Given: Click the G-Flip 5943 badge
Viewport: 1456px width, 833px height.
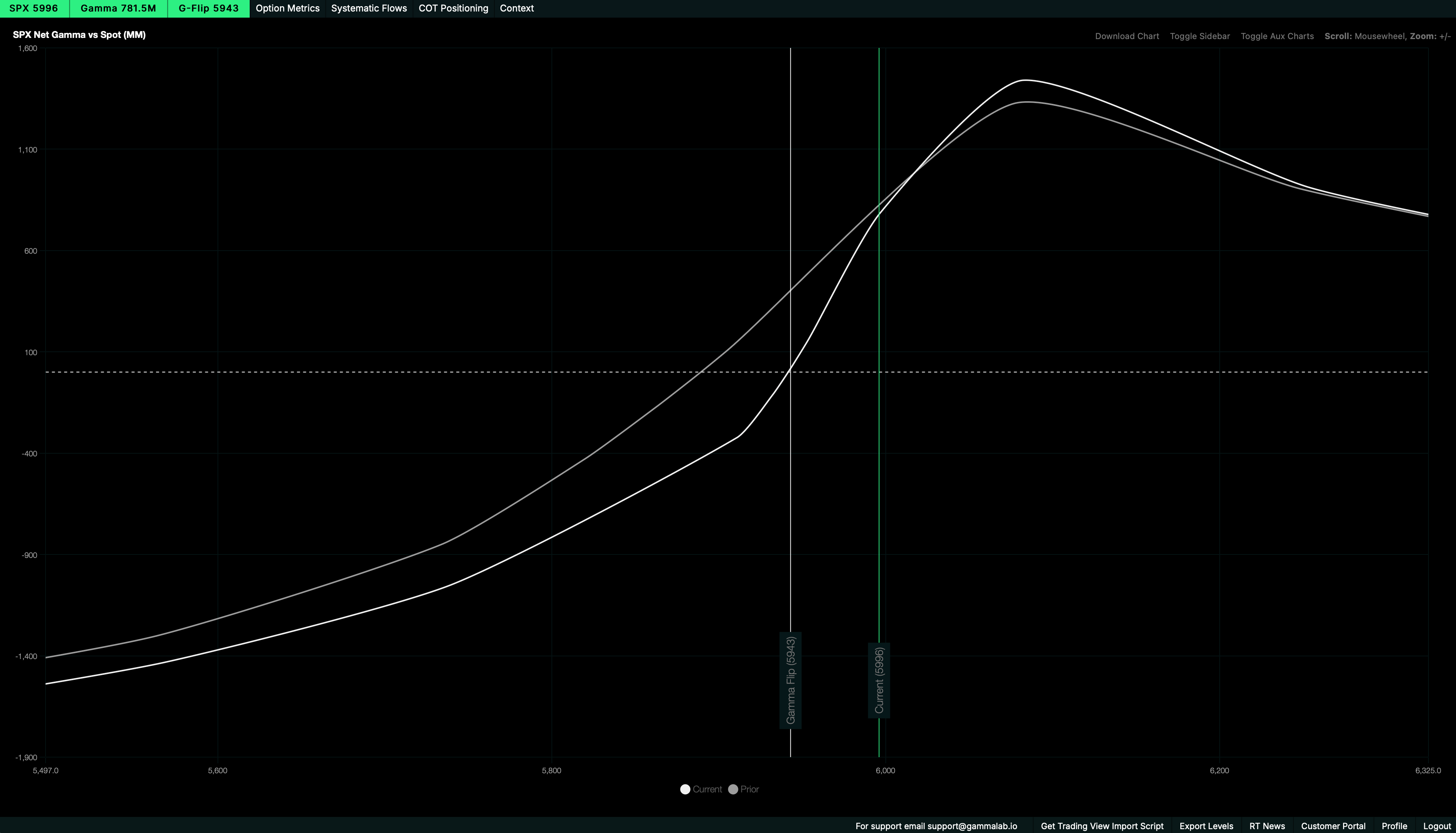Looking at the screenshot, I should click(x=209, y=8).
